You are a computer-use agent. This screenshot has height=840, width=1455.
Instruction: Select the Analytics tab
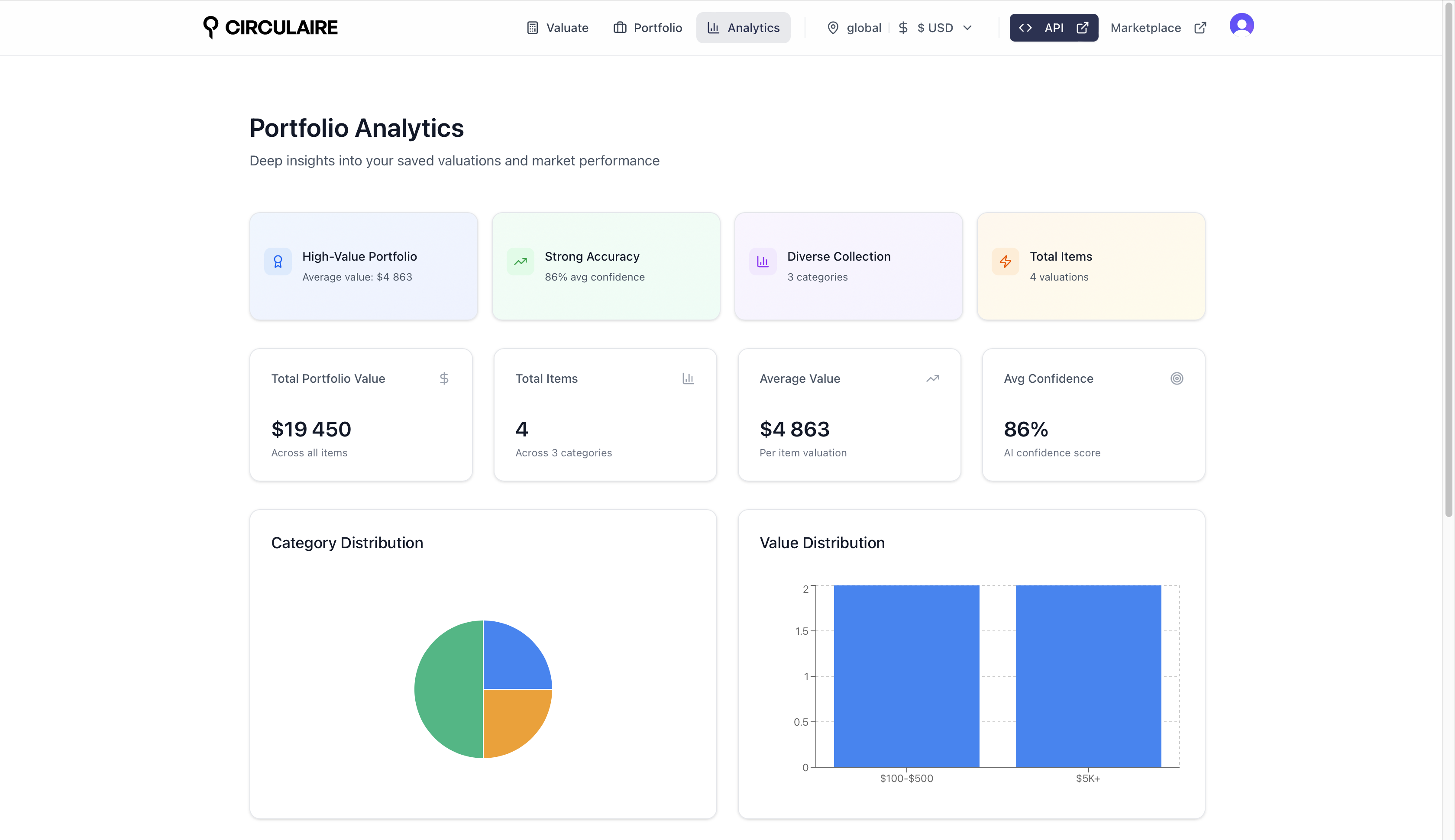pyautogui.click(x=743, y=28)
